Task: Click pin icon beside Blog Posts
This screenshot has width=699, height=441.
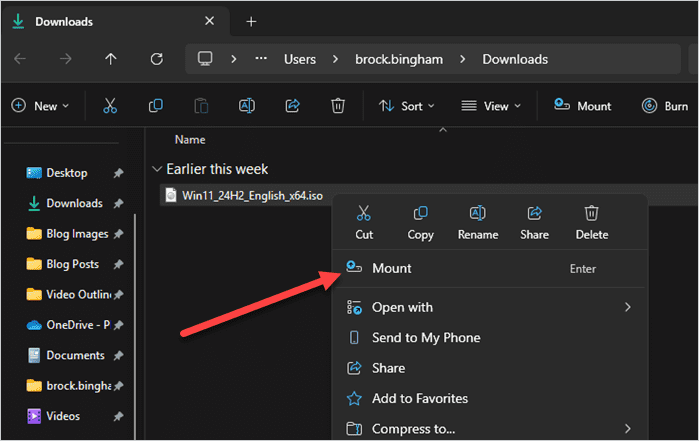Action: pos(118,264)
